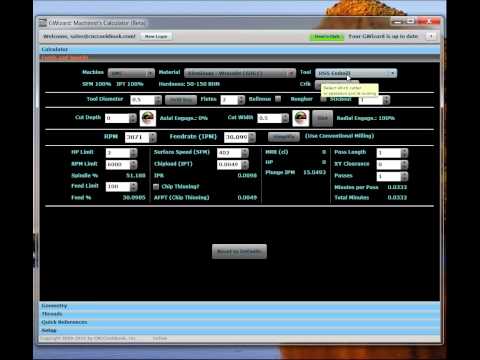Click the gauge icon beside Cut Width
Viewport: 480px width, 360px height.
tap(301, 118)
